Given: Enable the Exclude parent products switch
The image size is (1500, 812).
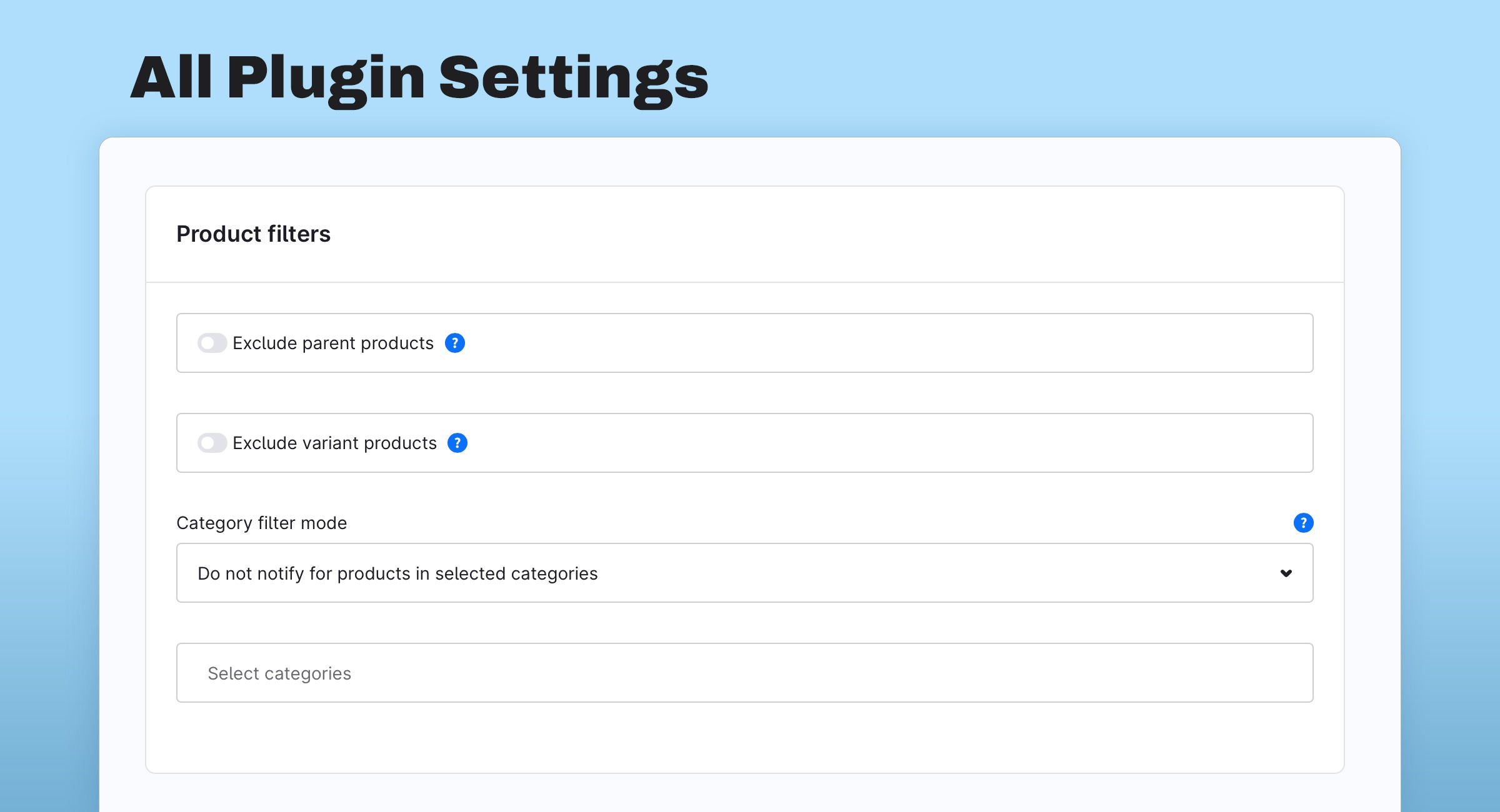Looking at the screenshot, I should tap(212, 343).
